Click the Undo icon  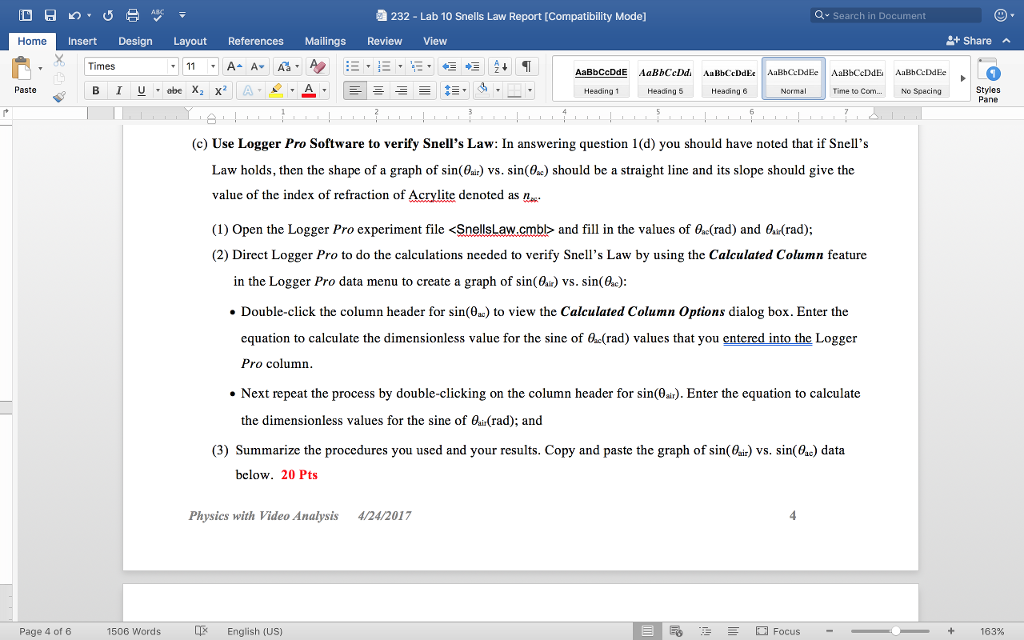[74, 15]
